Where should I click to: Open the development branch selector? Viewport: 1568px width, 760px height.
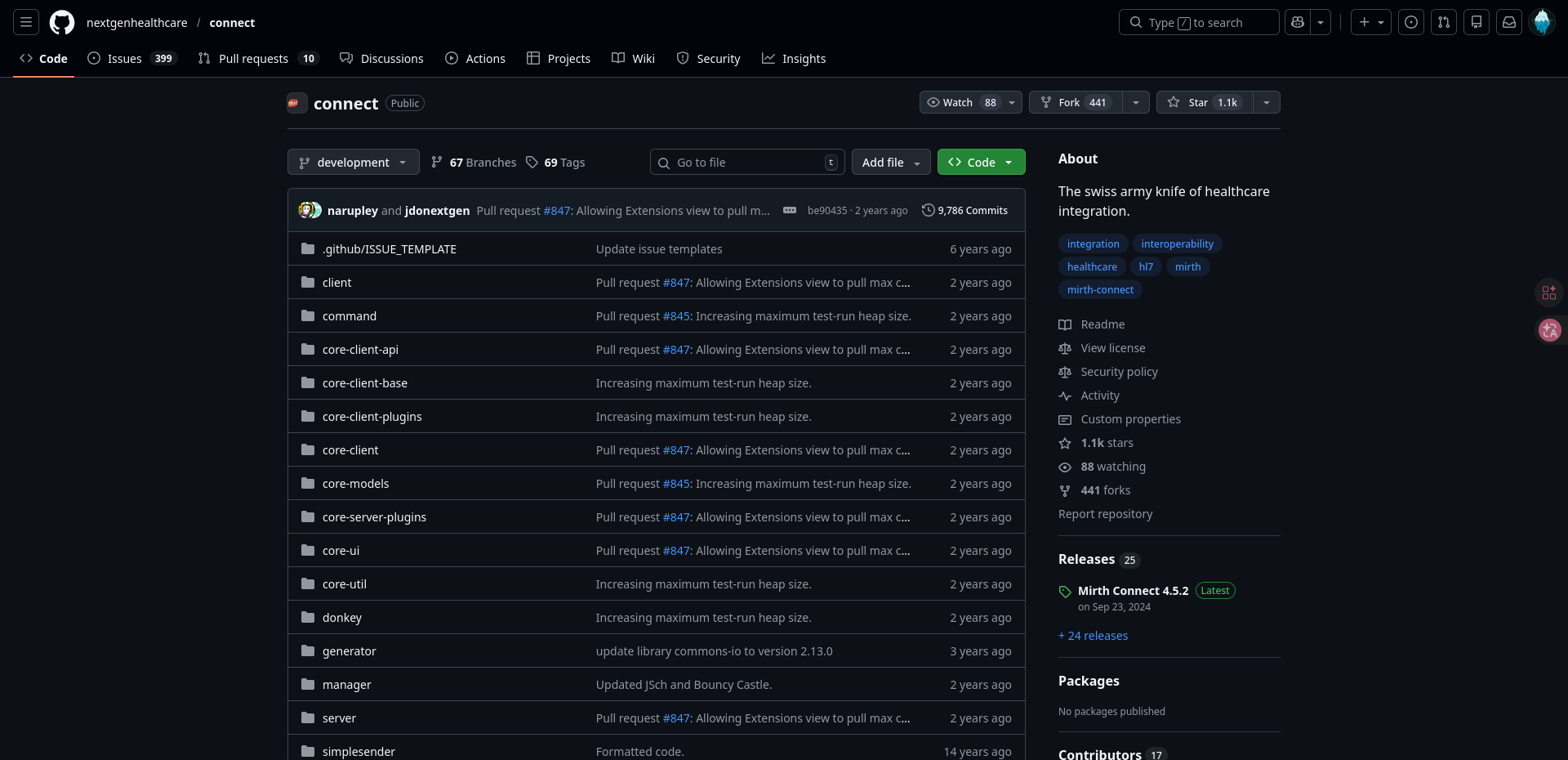354,162
